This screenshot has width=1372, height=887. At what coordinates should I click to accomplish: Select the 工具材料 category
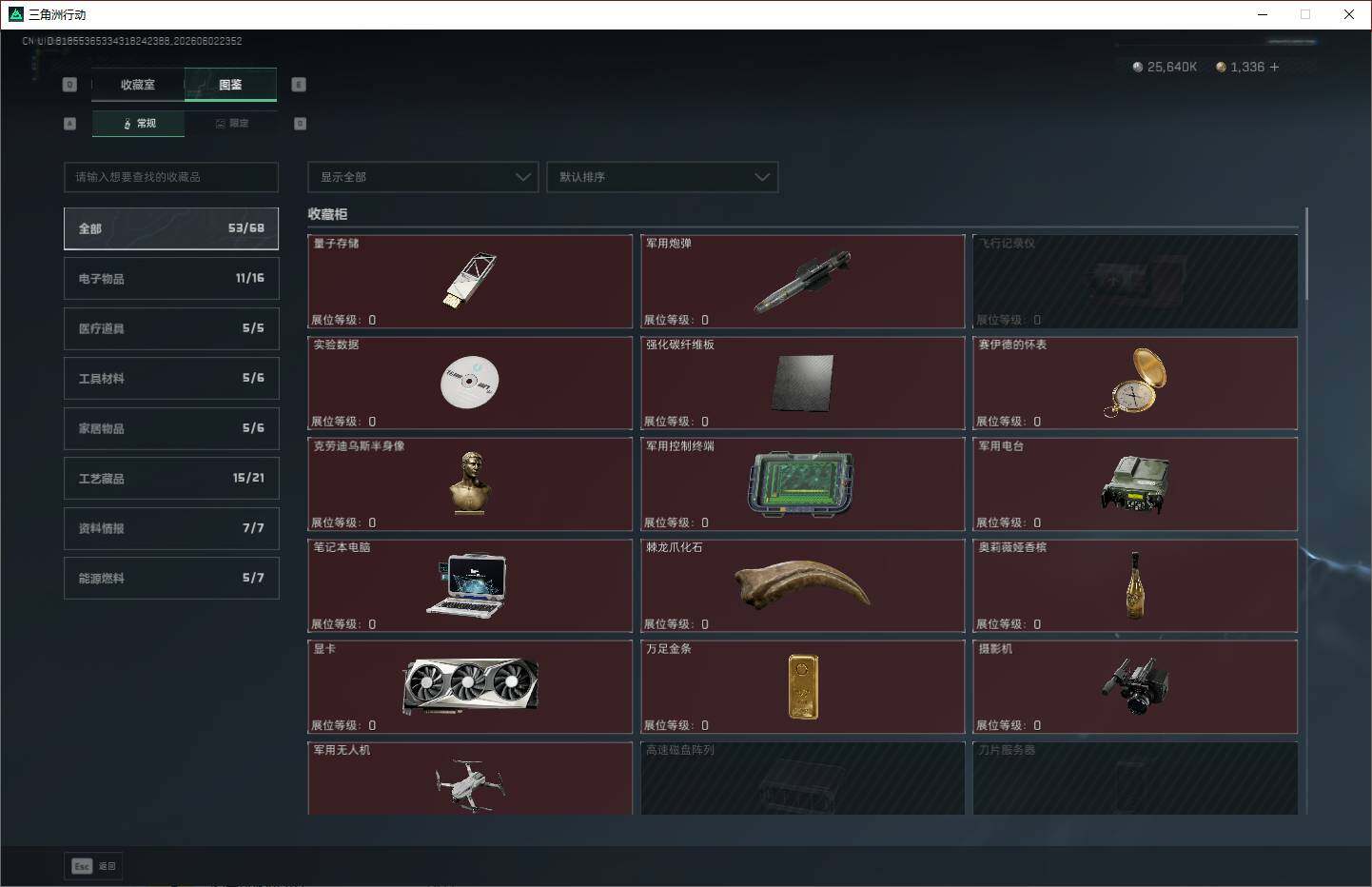click(x=171, y=378)
